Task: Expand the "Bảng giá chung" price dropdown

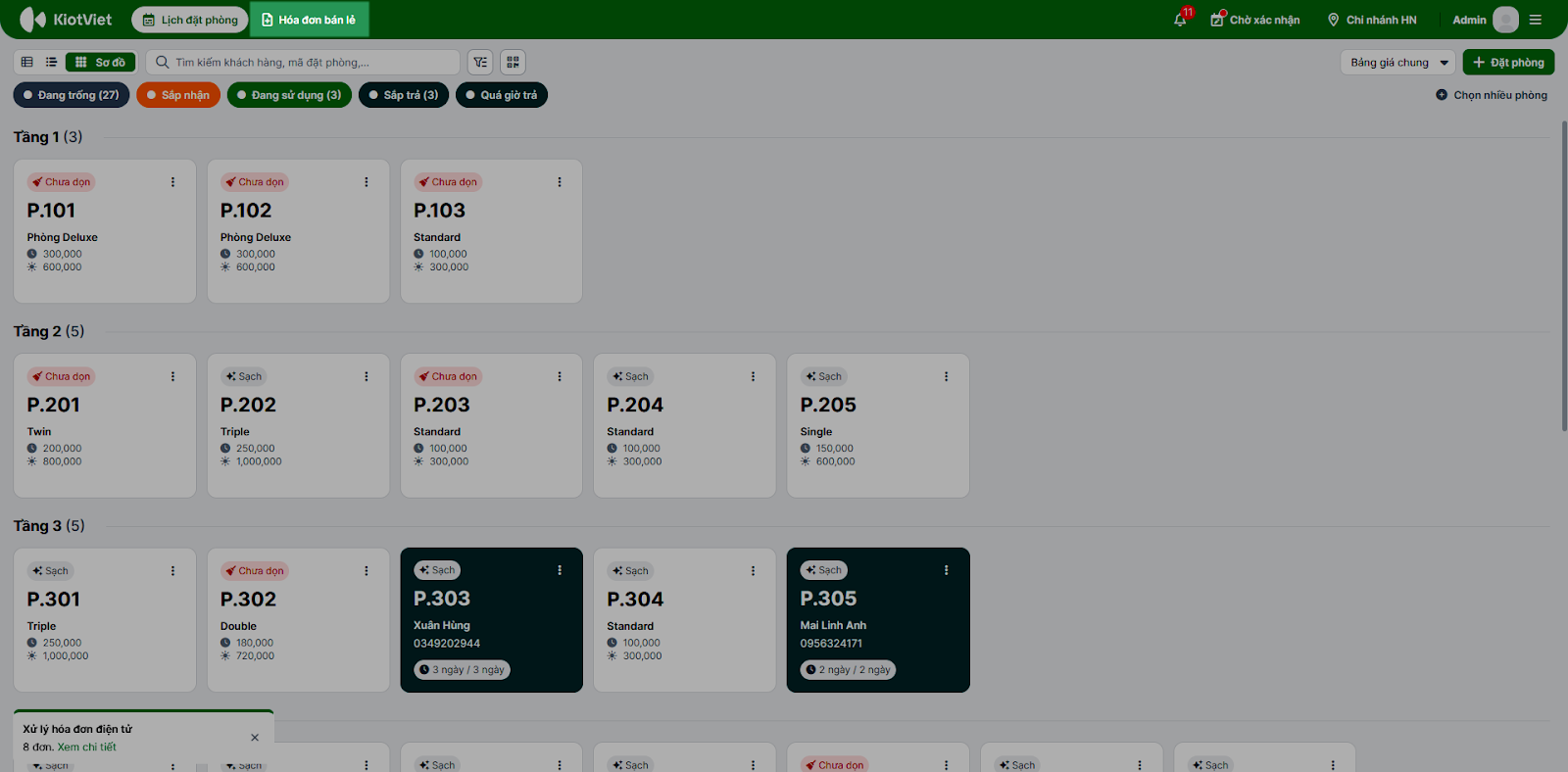Action: coord(1398,62)
